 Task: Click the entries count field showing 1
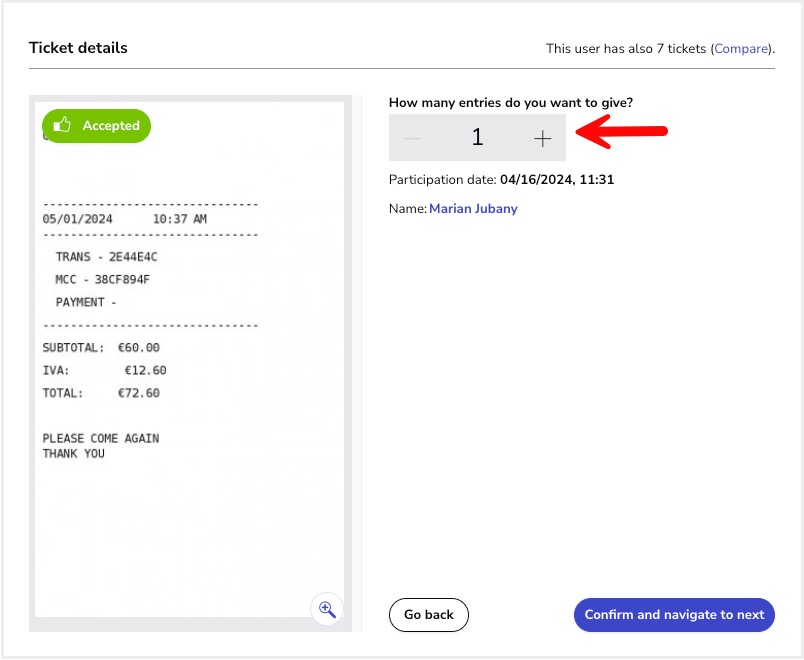[477, 137]
